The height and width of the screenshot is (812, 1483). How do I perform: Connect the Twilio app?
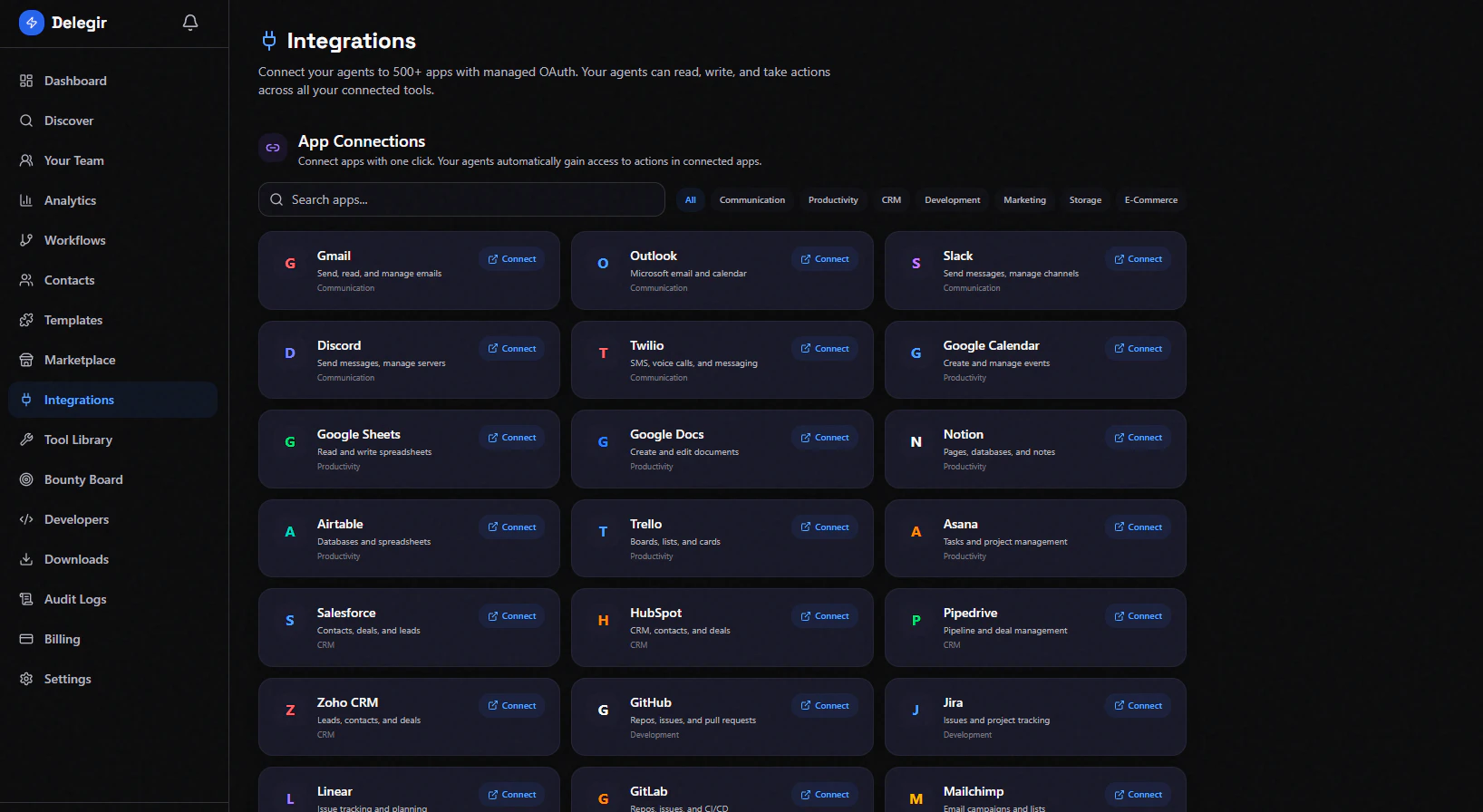click(825, 349)
